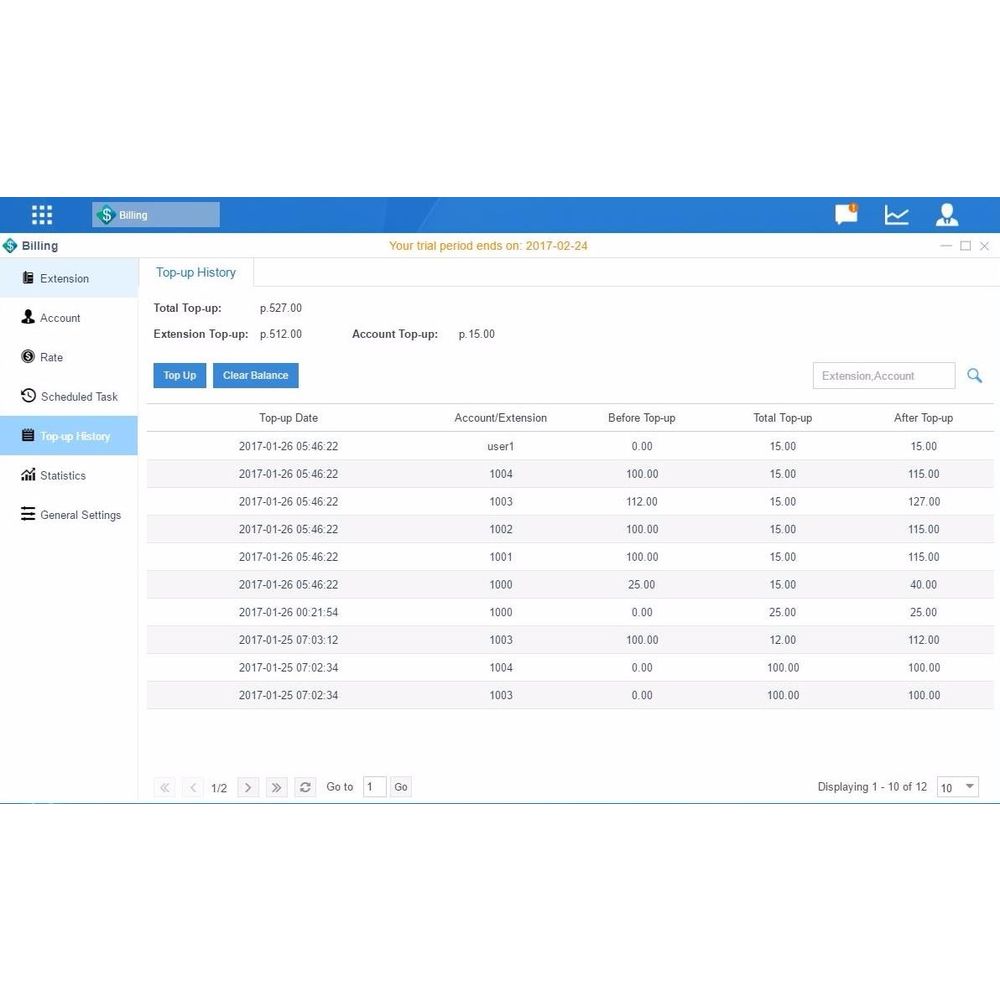
Task: Open the notification messages icon
Action: 846,214
